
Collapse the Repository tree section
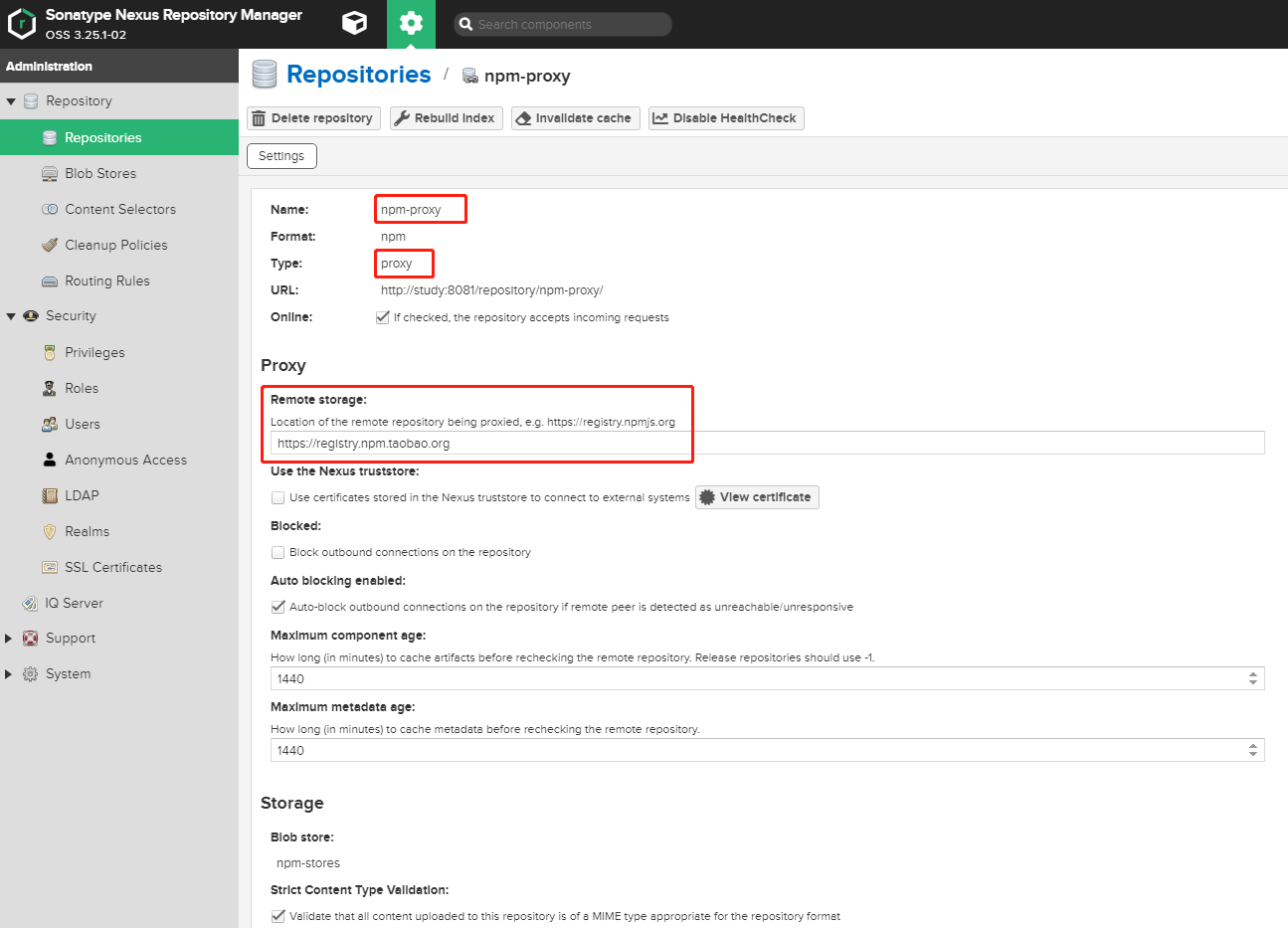[11, 101]
